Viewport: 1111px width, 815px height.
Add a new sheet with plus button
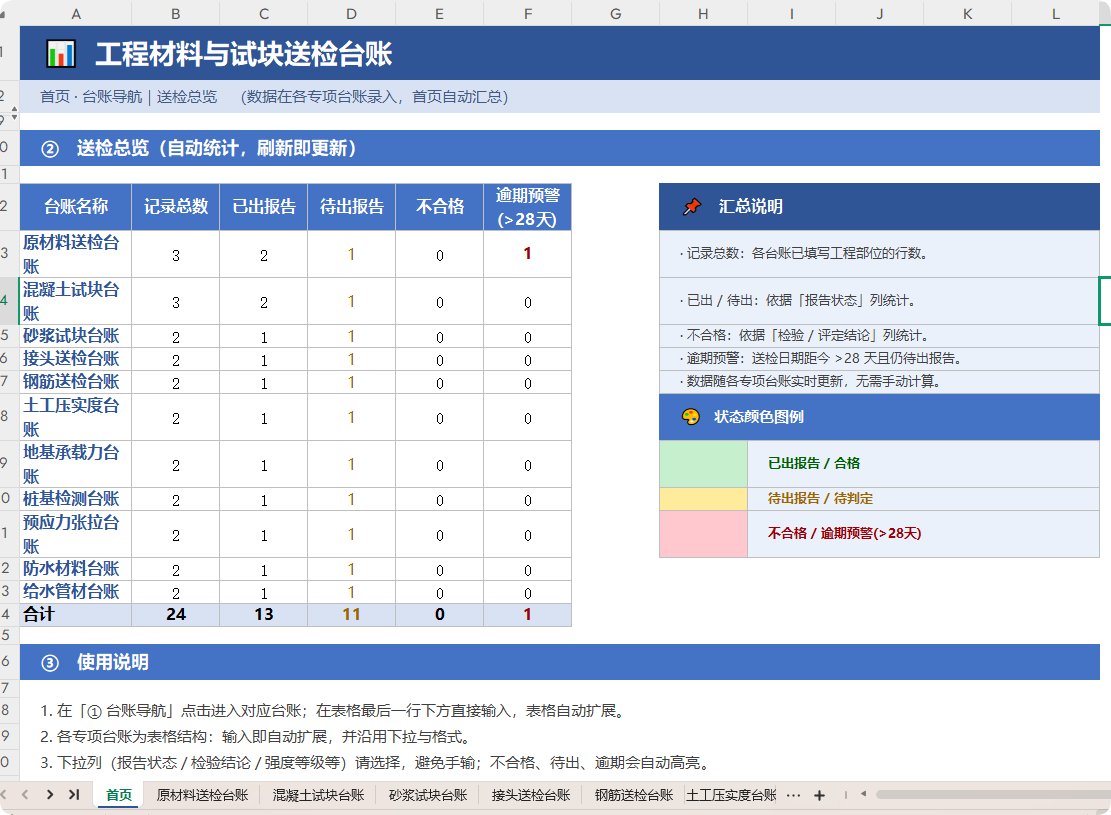819,795
